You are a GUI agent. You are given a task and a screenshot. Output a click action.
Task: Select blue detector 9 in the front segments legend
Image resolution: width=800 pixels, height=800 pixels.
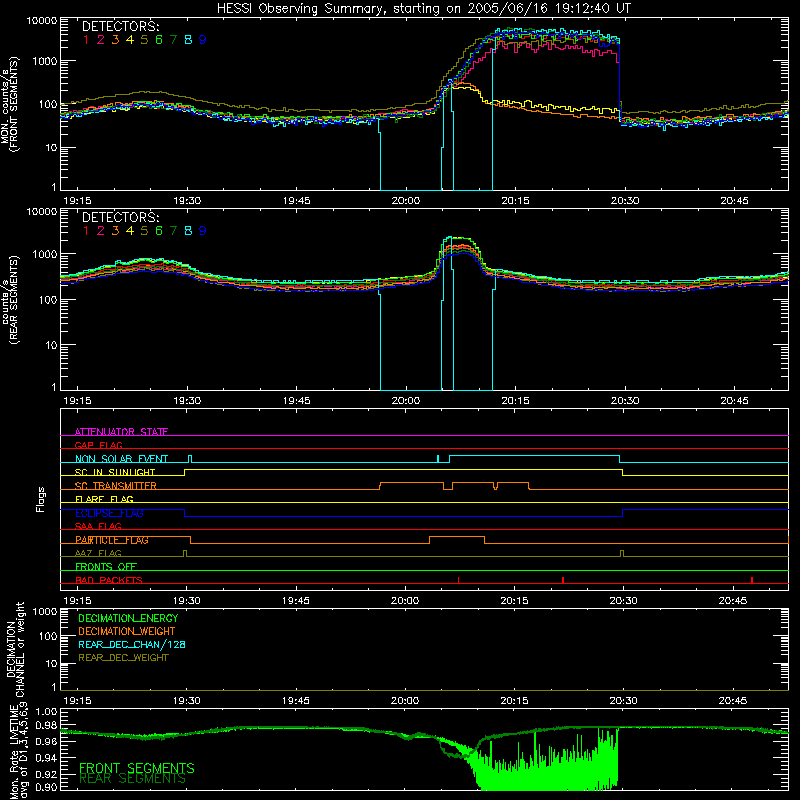(x=203, y=40)
